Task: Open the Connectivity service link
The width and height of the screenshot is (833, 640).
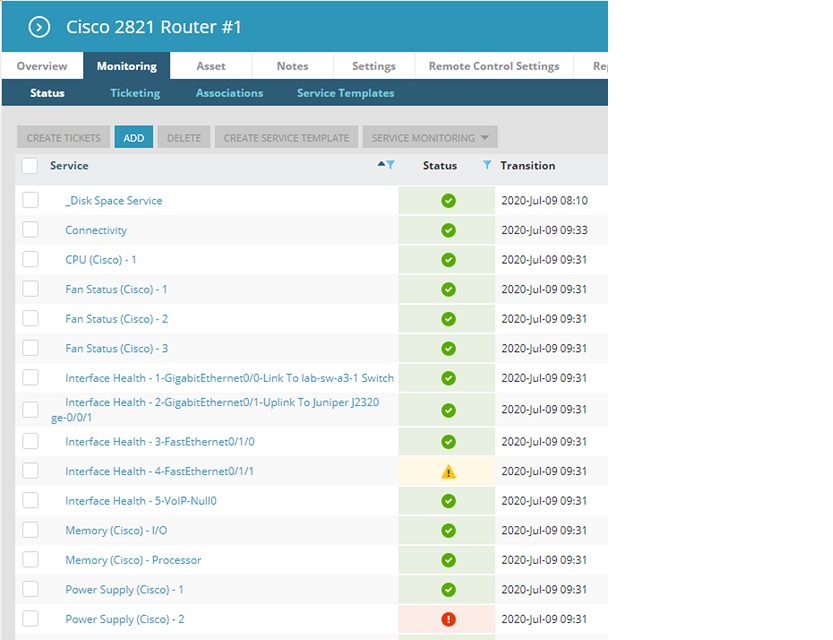Action: (x=96, y=231)
